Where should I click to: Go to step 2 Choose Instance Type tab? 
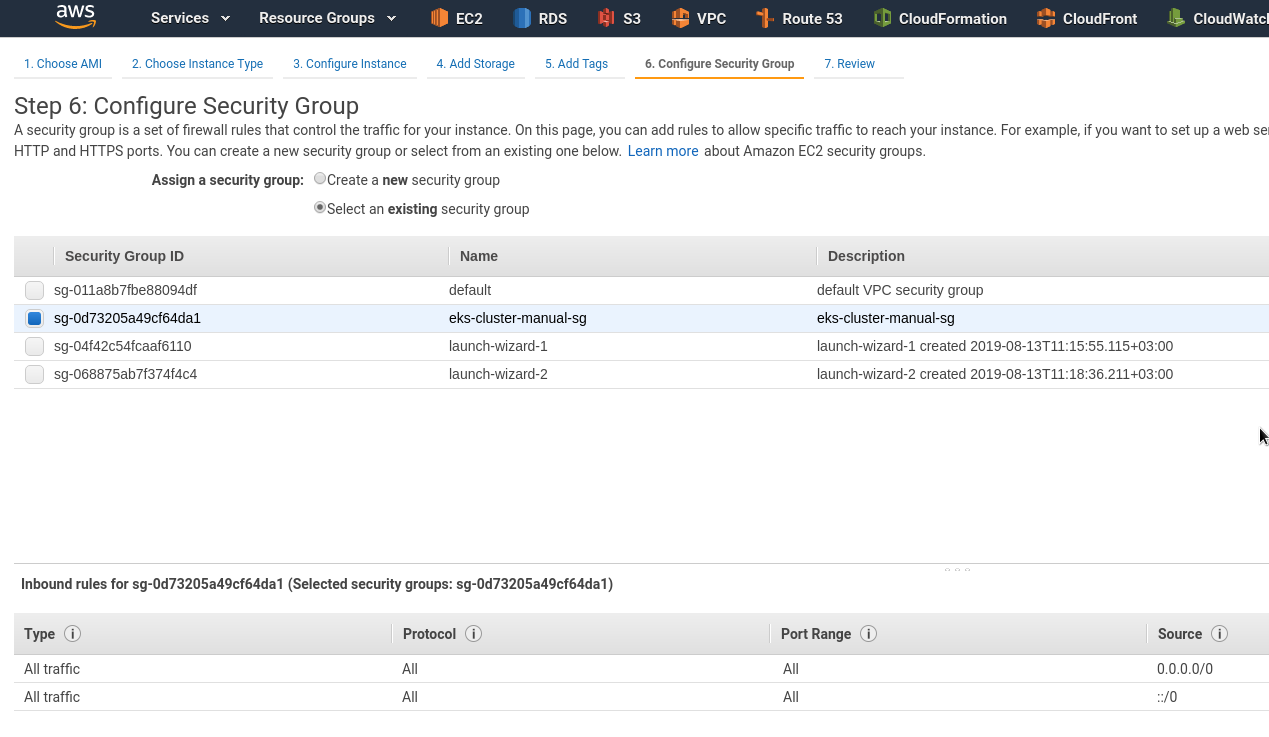[x=197, y=64]
